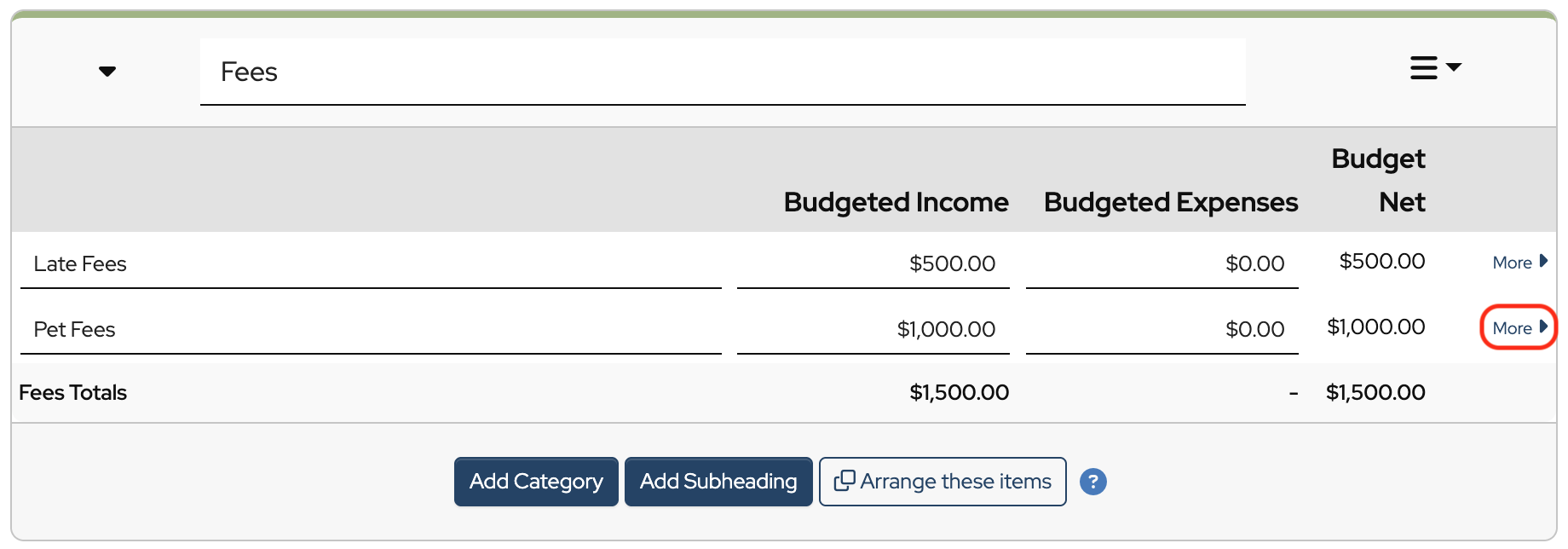Click the Budgeted Income column header
Image resolution: width=1568 pixels, height=549 pixels.
(896, 202)
